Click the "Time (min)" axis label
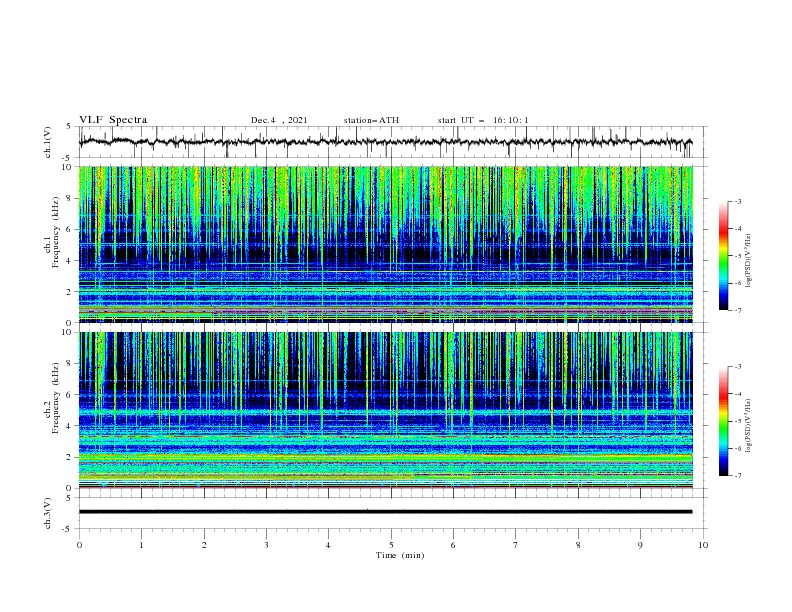This screenshot has width=792, height=612. pos(400,555)
